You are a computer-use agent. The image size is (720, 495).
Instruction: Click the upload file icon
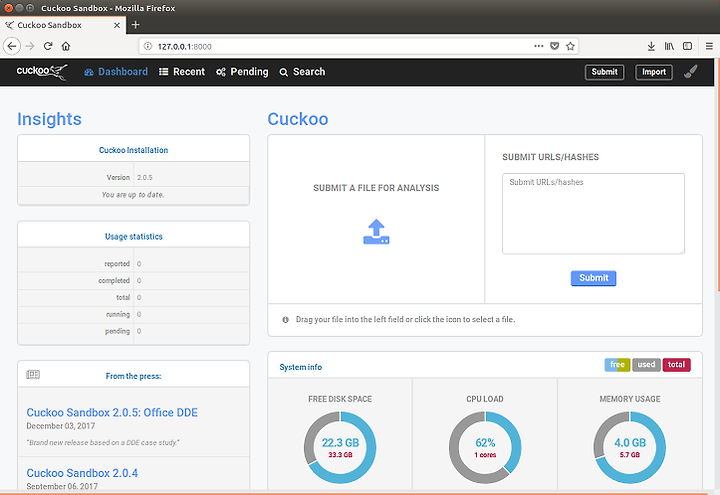[376, 232]
